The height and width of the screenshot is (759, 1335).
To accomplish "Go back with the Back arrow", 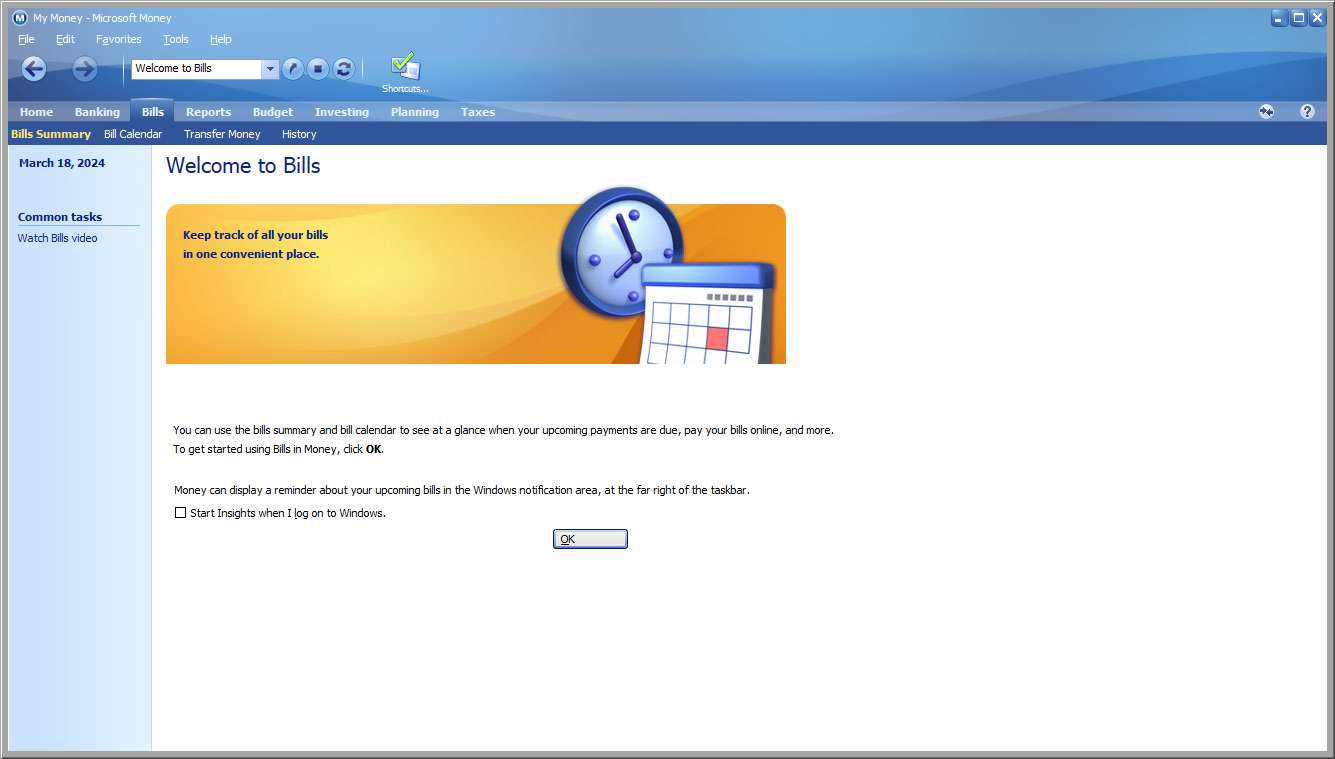I will 34,68.
